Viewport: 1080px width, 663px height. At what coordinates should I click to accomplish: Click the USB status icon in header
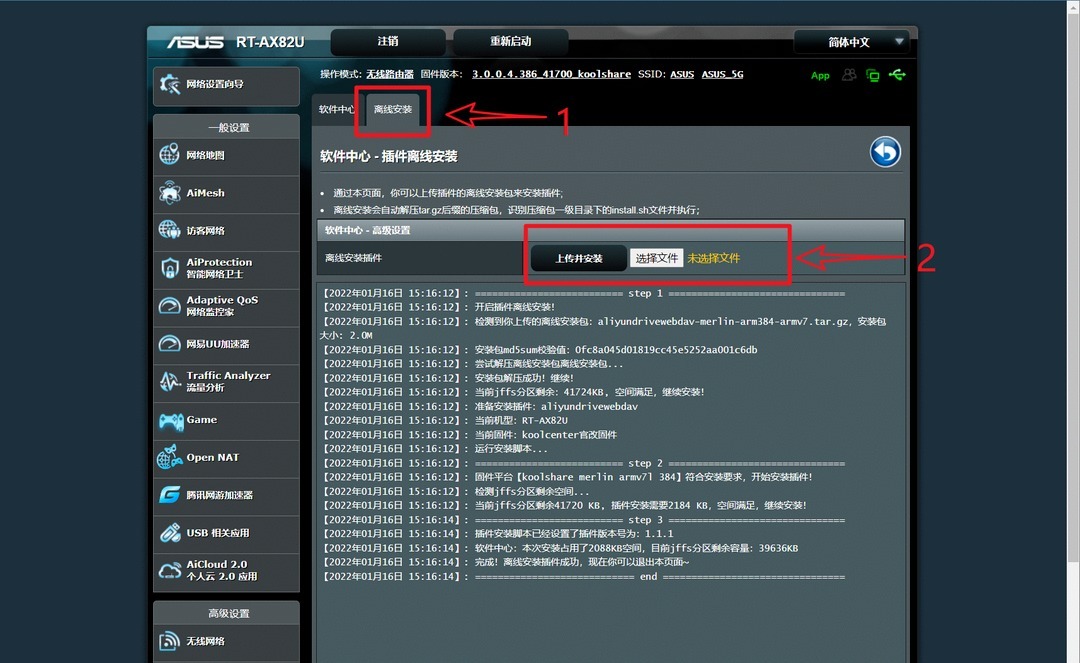coord(896,75)
